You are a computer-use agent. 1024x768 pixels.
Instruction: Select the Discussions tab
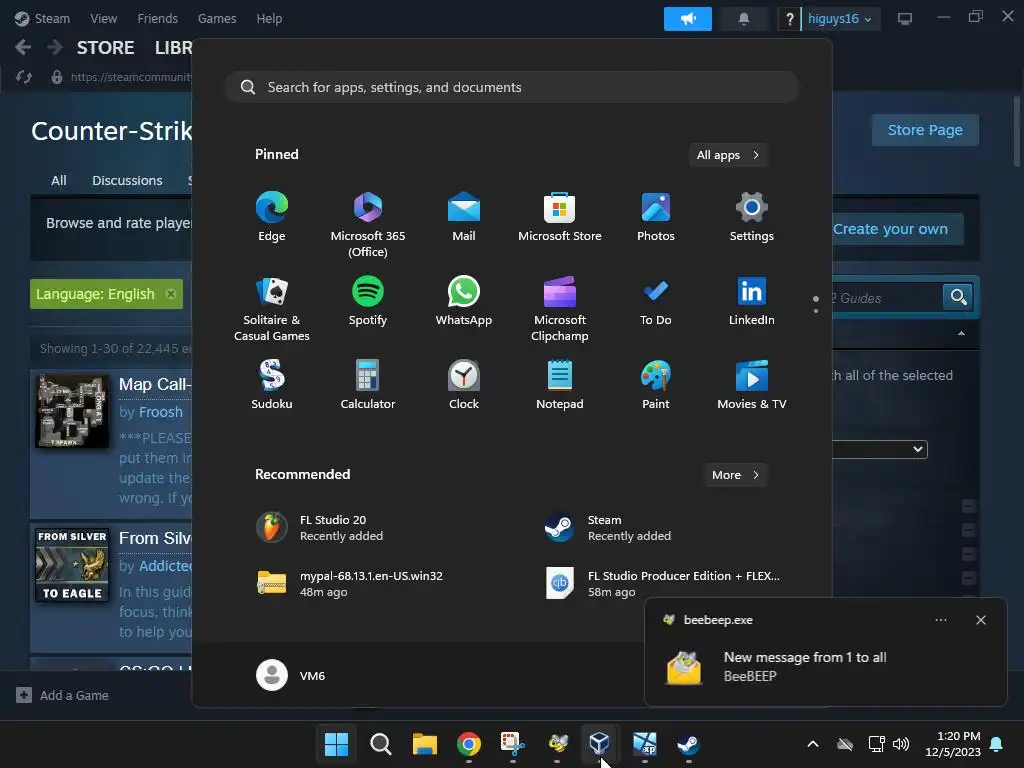coord(127,180)
